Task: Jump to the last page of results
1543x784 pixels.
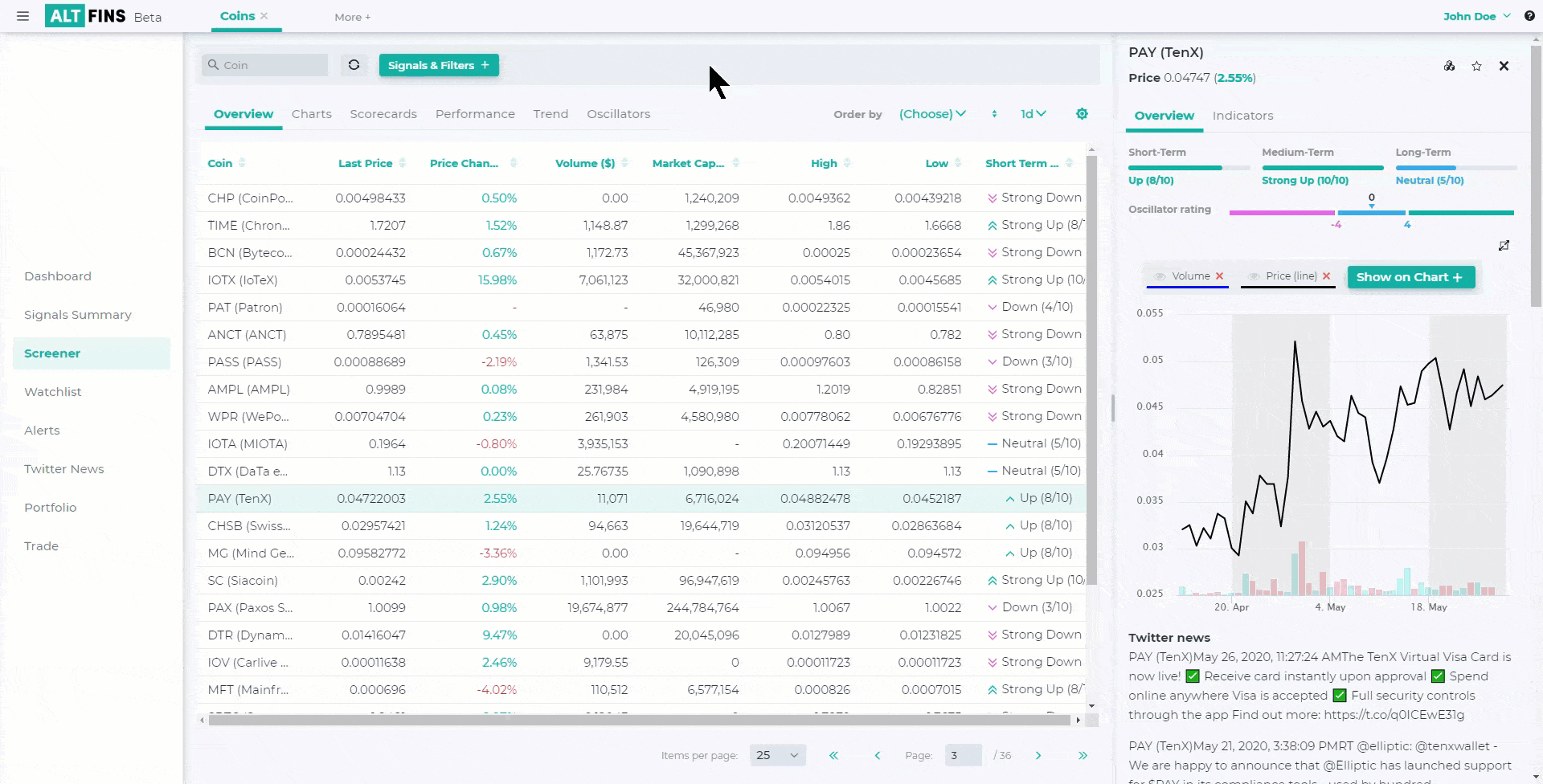Action: (1083, 755)
